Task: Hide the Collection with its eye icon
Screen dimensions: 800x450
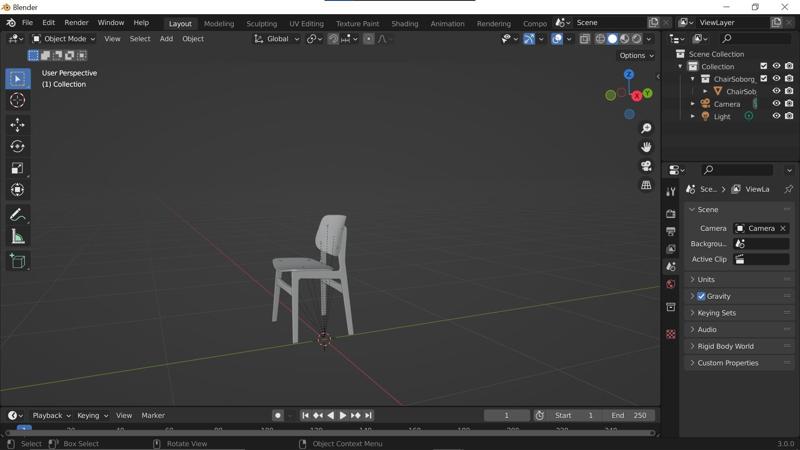Action: coord(776,66)
